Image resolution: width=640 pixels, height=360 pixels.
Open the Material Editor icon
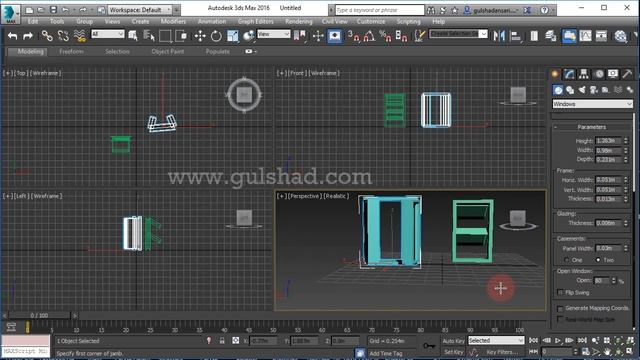tap(620, 36)
